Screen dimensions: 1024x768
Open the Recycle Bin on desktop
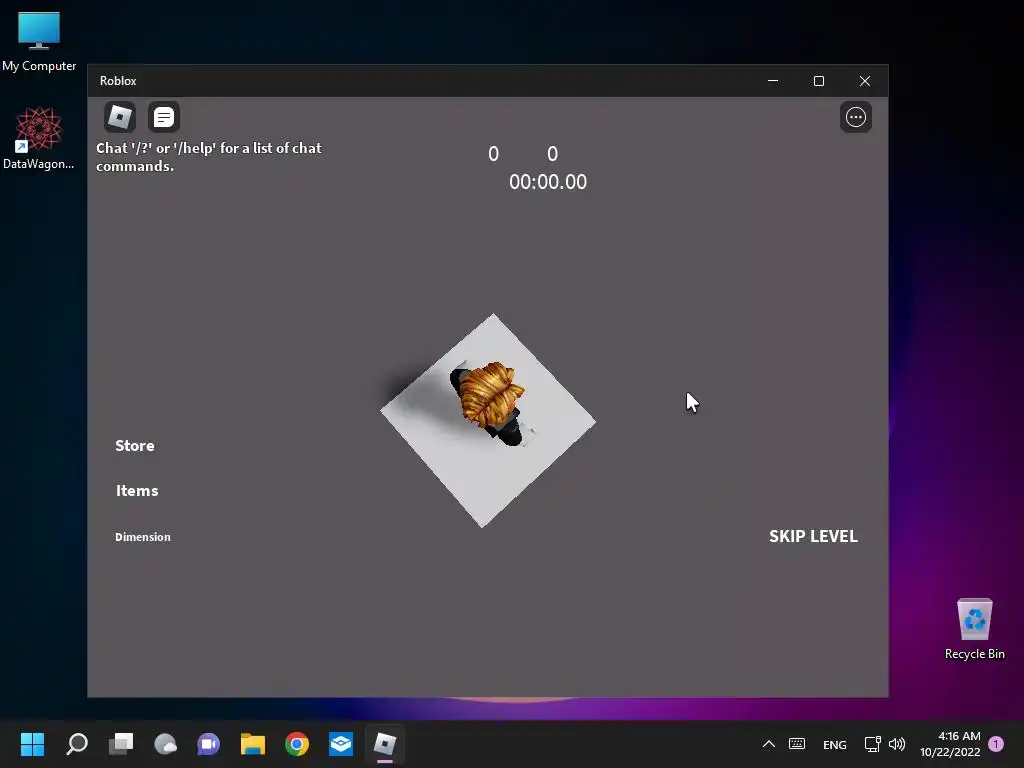pyautogui.click(x=974, y=629)
